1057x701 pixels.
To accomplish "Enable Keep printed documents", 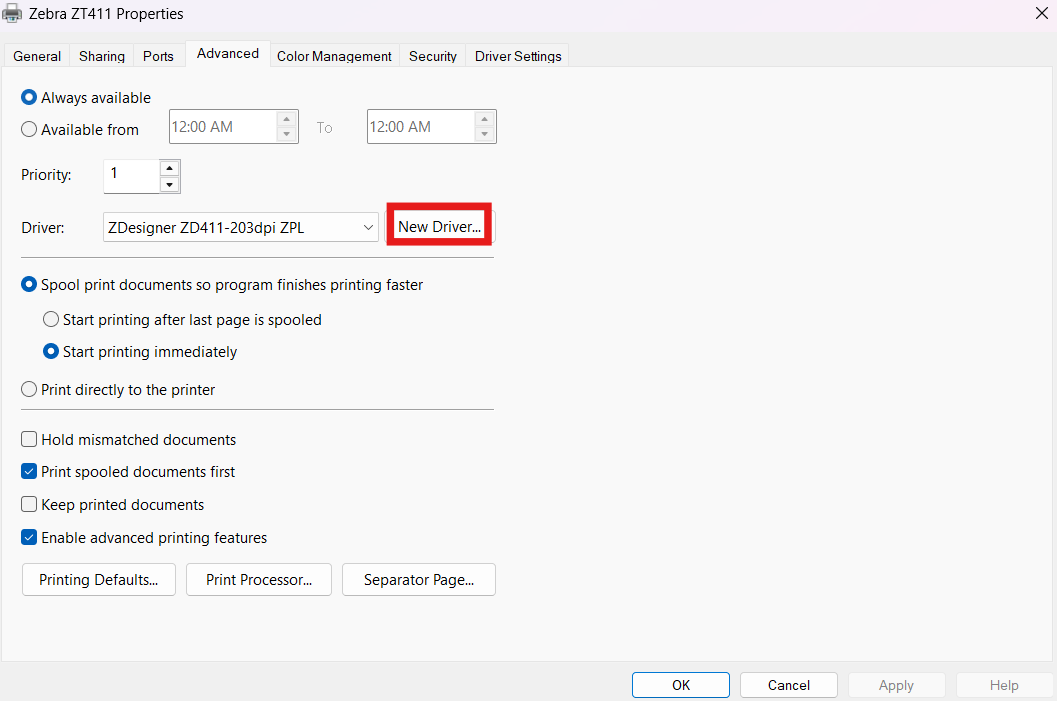I will click(x=29, y=504).
